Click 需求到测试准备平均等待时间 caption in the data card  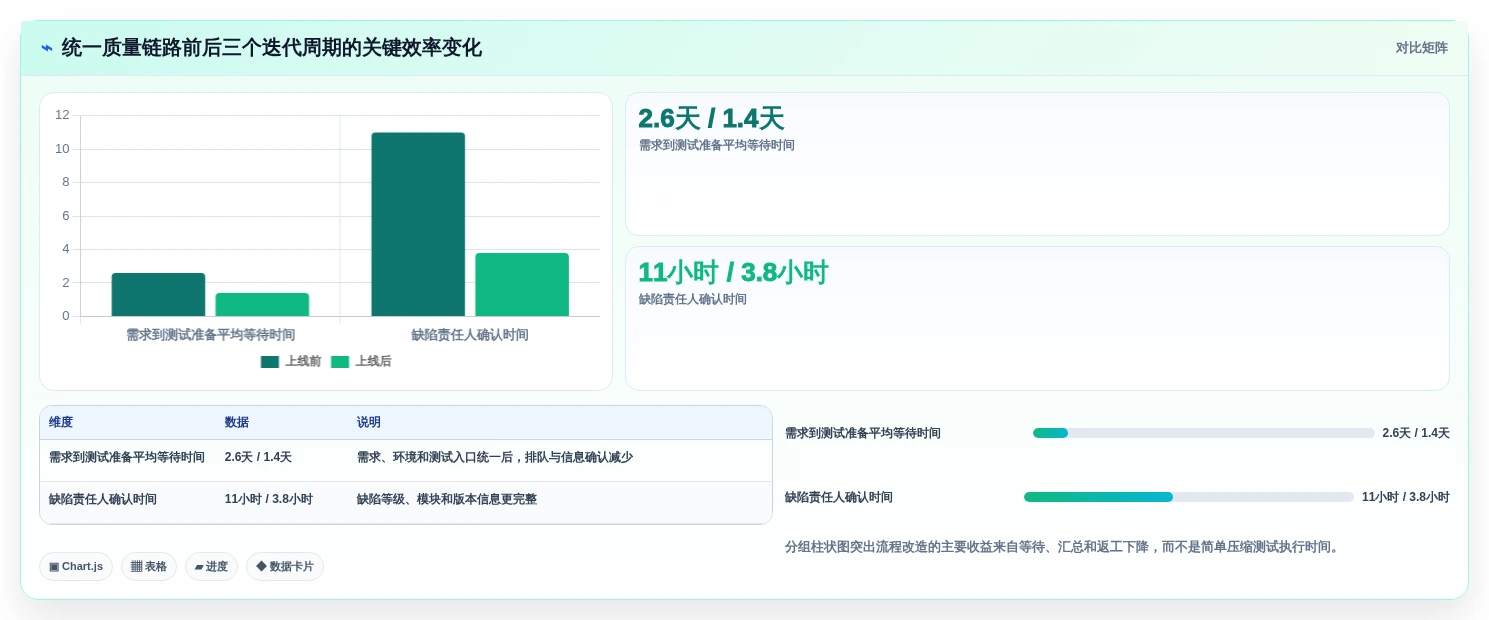[717, 145]
